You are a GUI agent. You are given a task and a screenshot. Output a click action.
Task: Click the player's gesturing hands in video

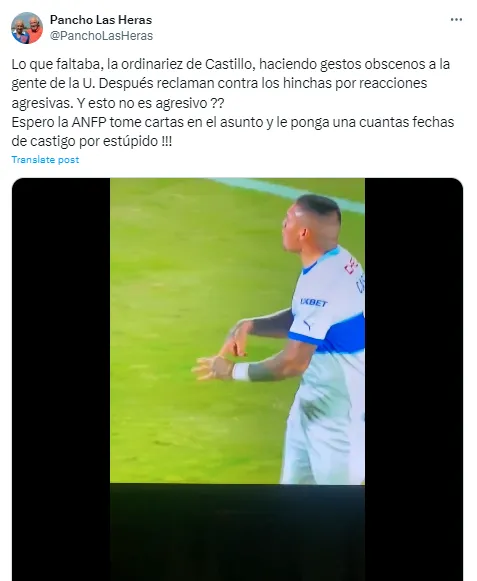[219, 352]
